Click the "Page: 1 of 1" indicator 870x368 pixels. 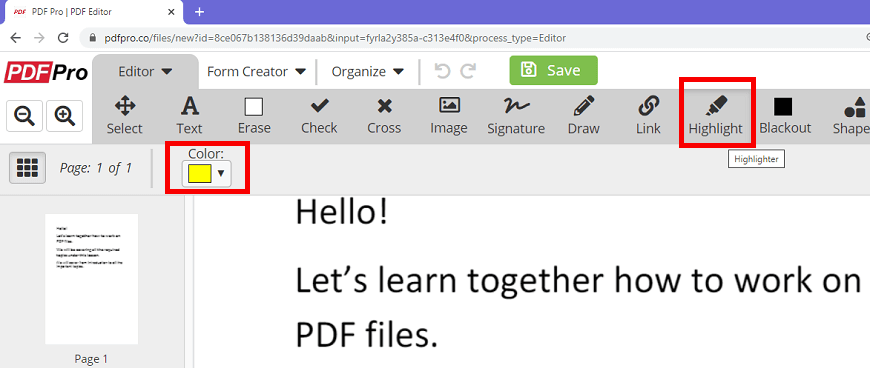tap(96, 168)
